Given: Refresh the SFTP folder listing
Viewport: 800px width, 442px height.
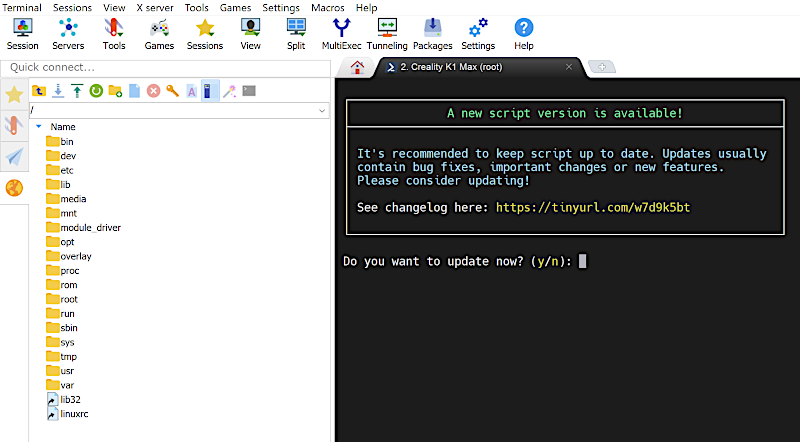Looking at the screenshot, I should click(x=96, y=91).
